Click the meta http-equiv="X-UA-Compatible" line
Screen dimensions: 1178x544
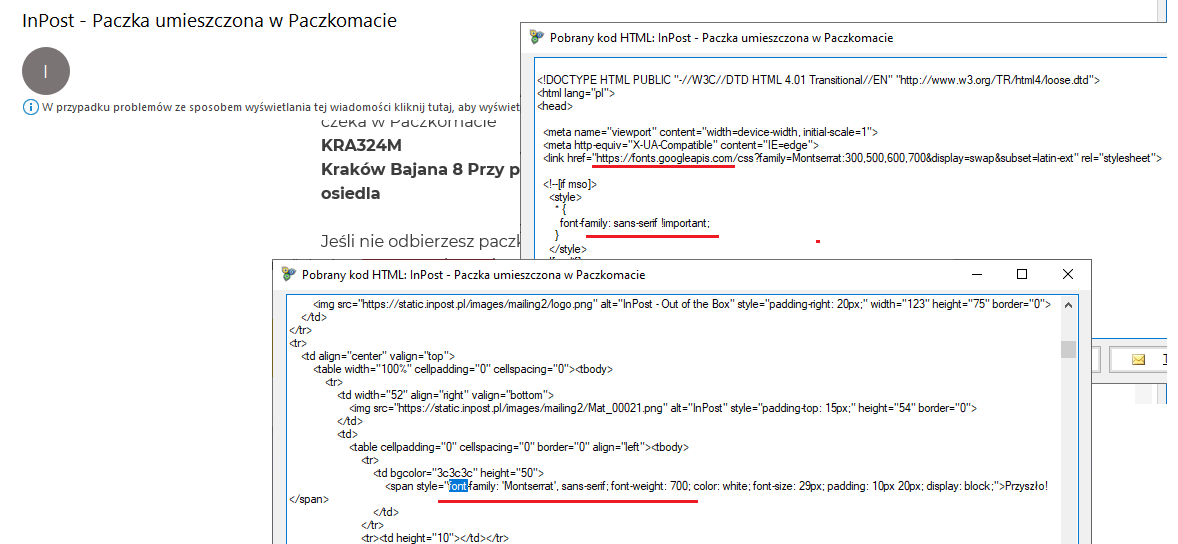pos(681,145)
